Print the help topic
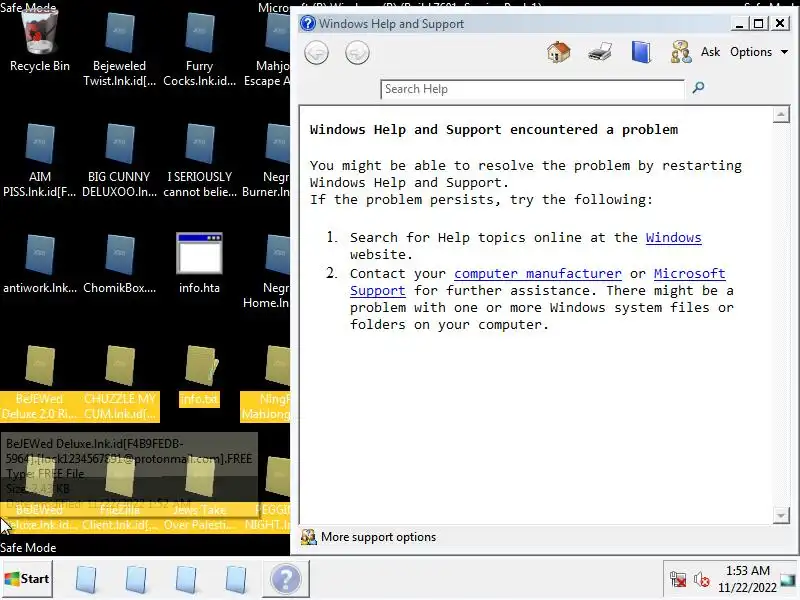Viewport: 800px width, 600px height. (x=599, y=52)
